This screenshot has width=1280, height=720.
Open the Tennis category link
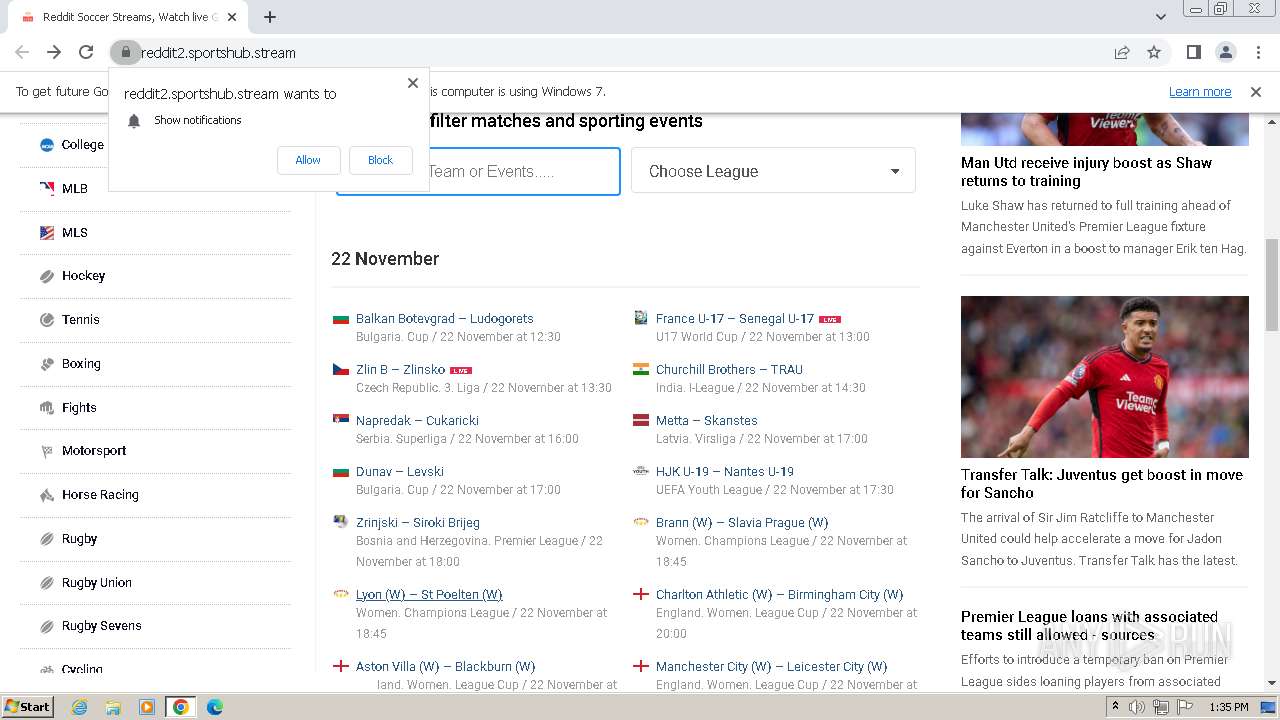point(81,319)
